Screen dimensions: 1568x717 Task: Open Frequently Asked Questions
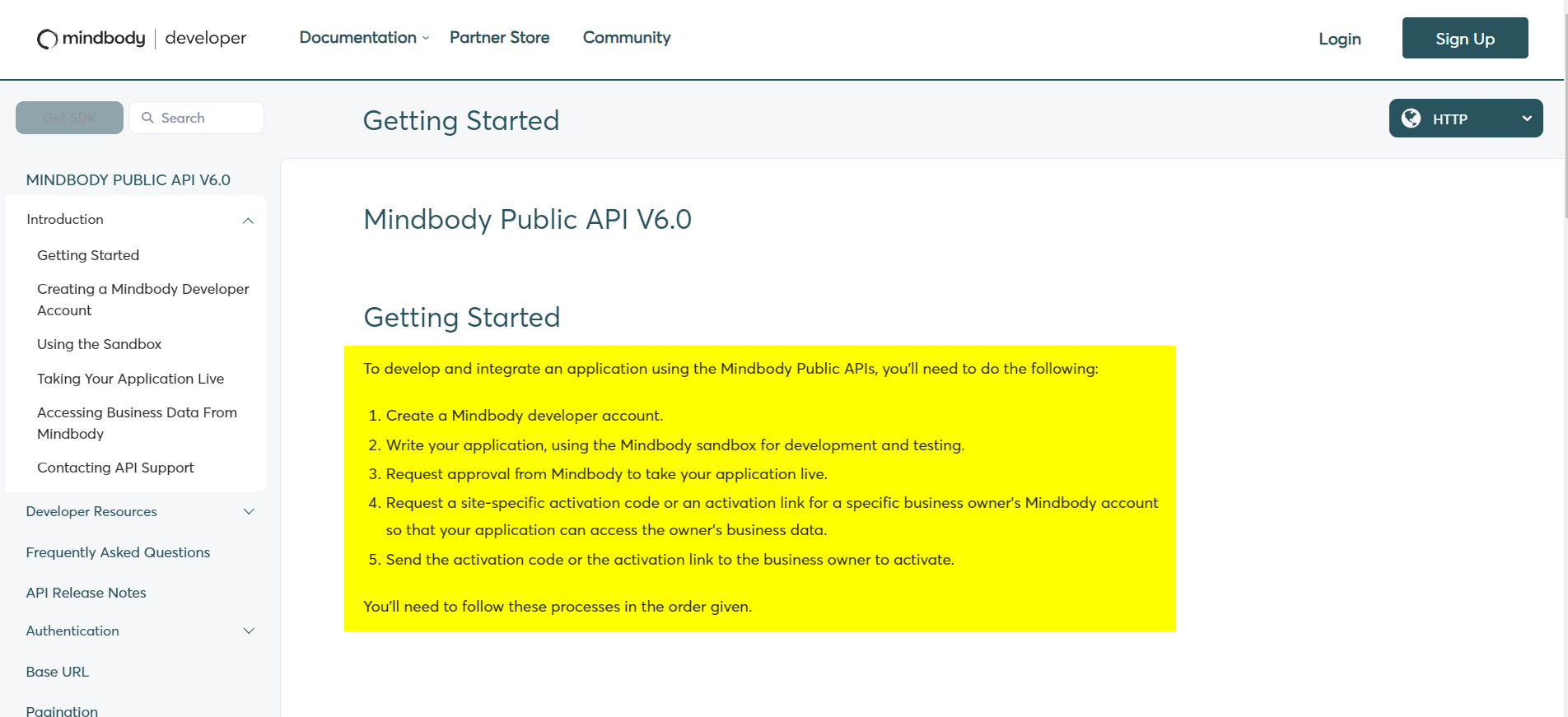click(x=118, y=552)
